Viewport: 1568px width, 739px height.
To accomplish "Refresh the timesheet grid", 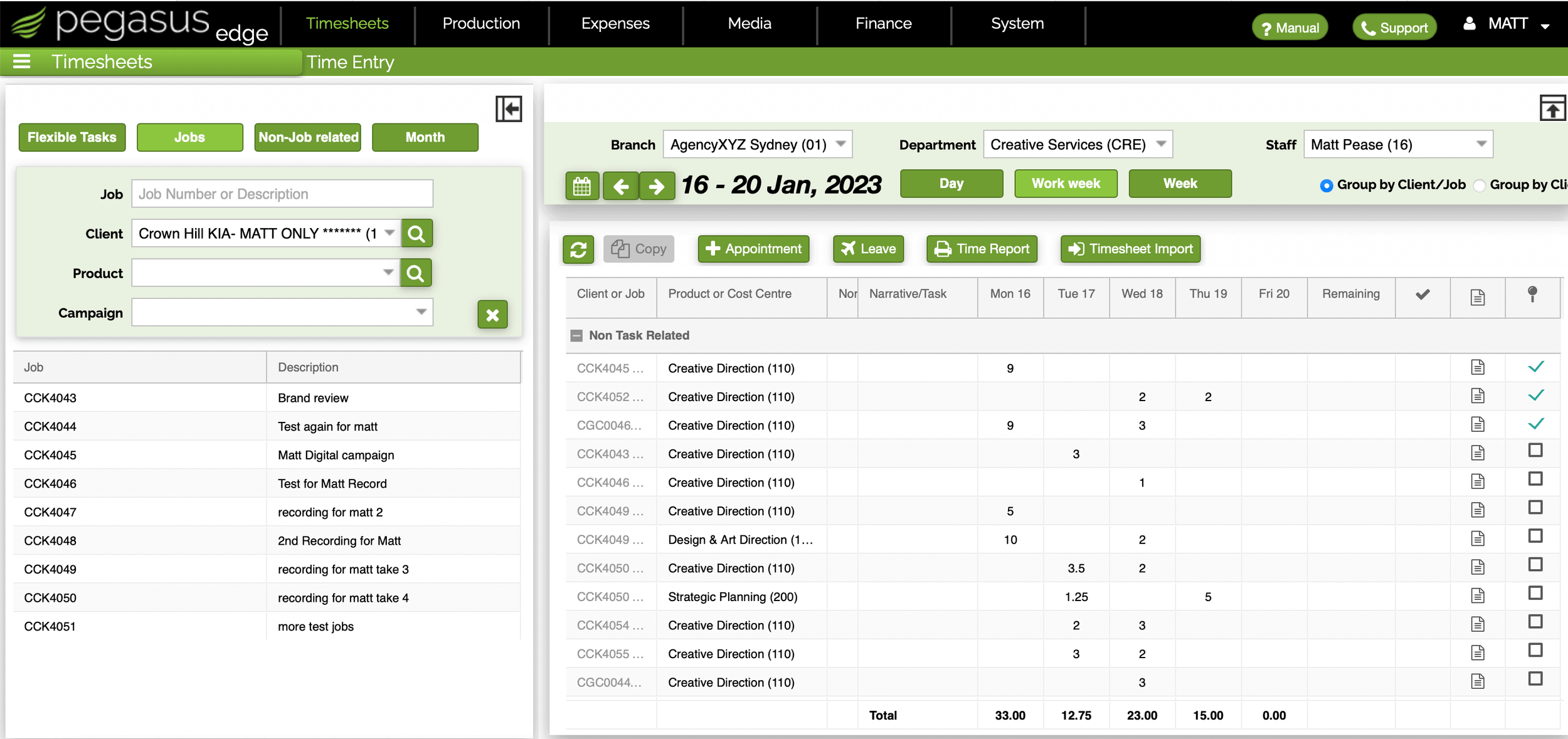I will [578, 249].
